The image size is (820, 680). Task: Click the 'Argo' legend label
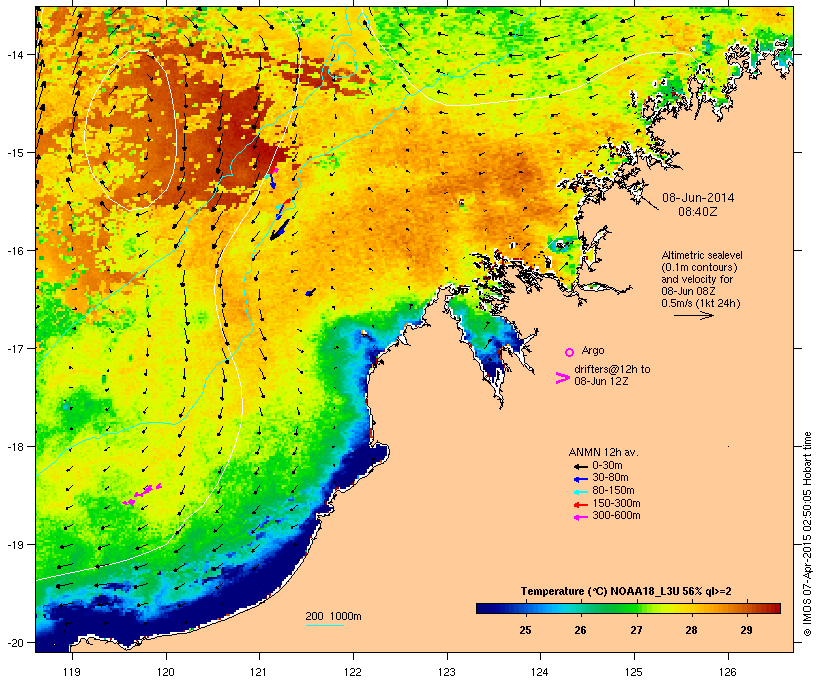tap(593, 350)
